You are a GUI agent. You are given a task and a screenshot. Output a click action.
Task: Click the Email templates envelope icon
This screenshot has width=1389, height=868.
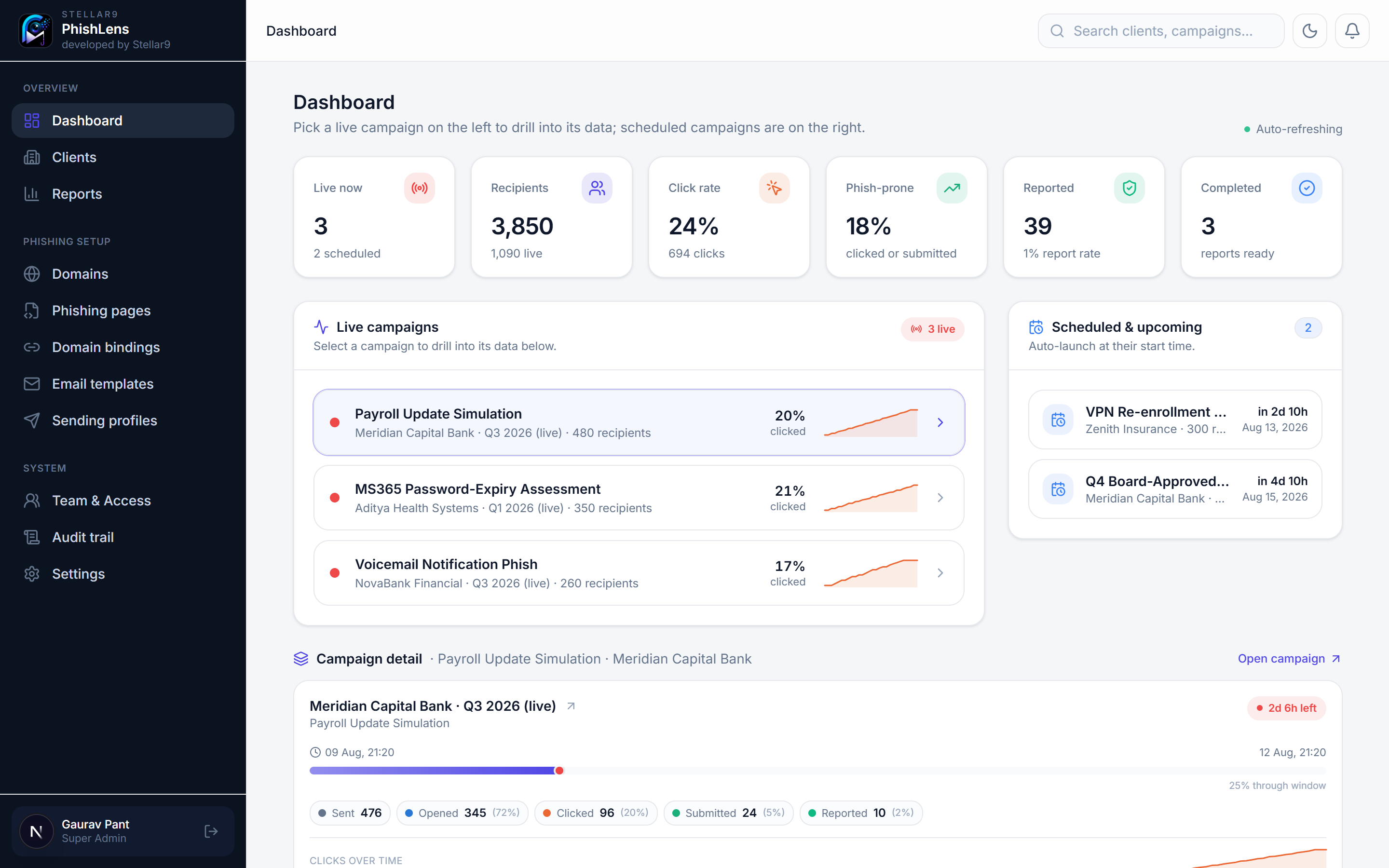pyautogui.click(x=31, y=383)
